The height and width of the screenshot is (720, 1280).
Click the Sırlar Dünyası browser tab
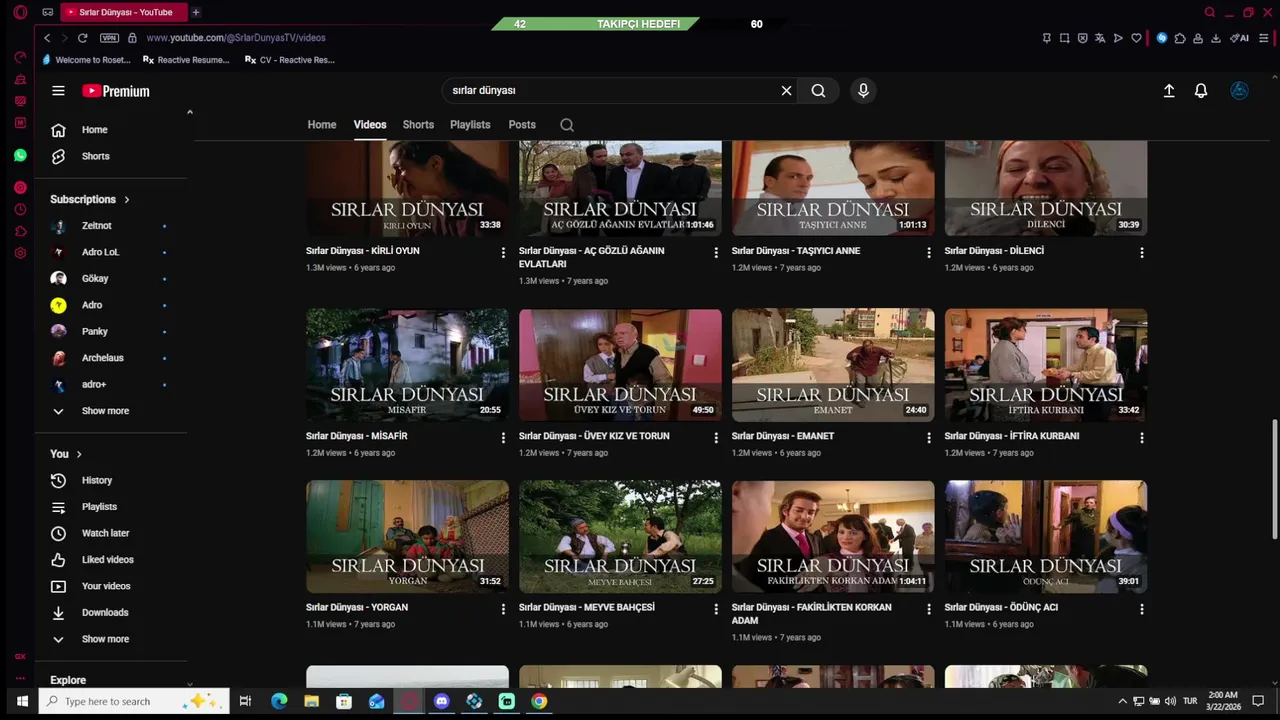coord(123,12)
